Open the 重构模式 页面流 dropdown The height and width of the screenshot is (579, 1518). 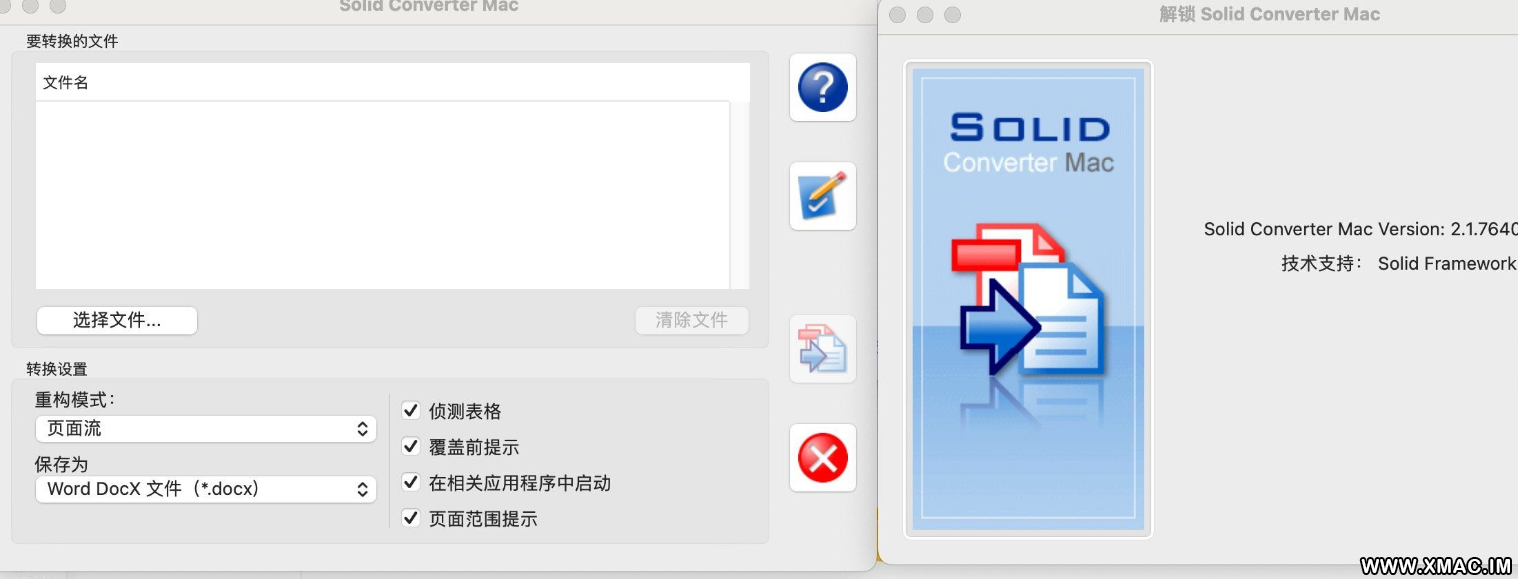click(206, 429)
